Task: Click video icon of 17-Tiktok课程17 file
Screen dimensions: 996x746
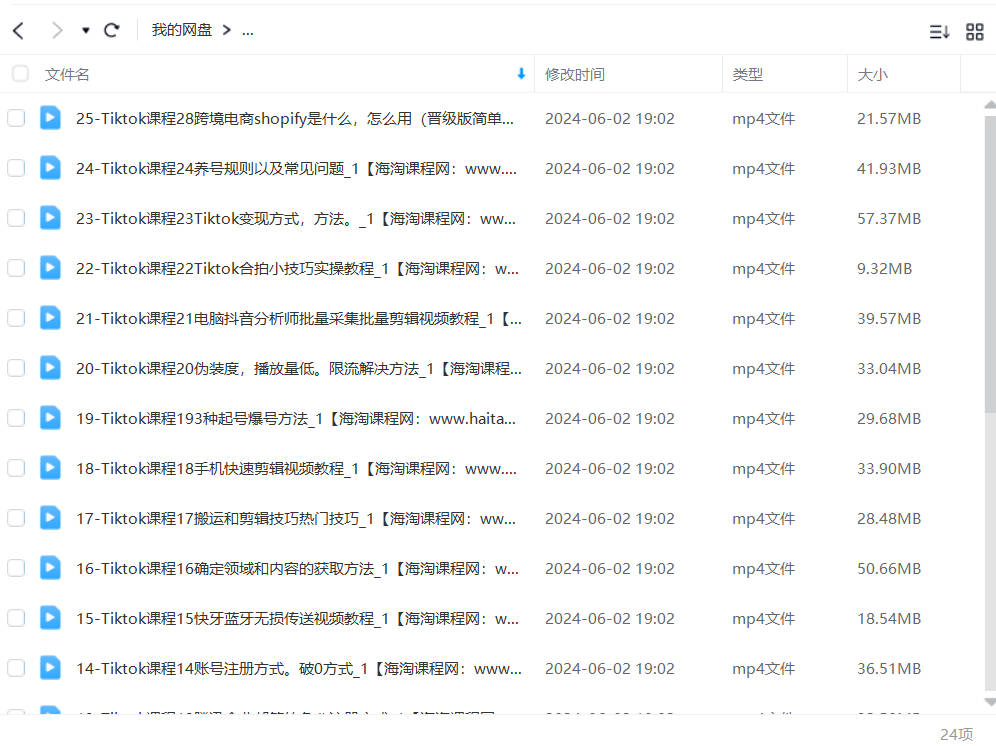Action: tap(50, 519)
